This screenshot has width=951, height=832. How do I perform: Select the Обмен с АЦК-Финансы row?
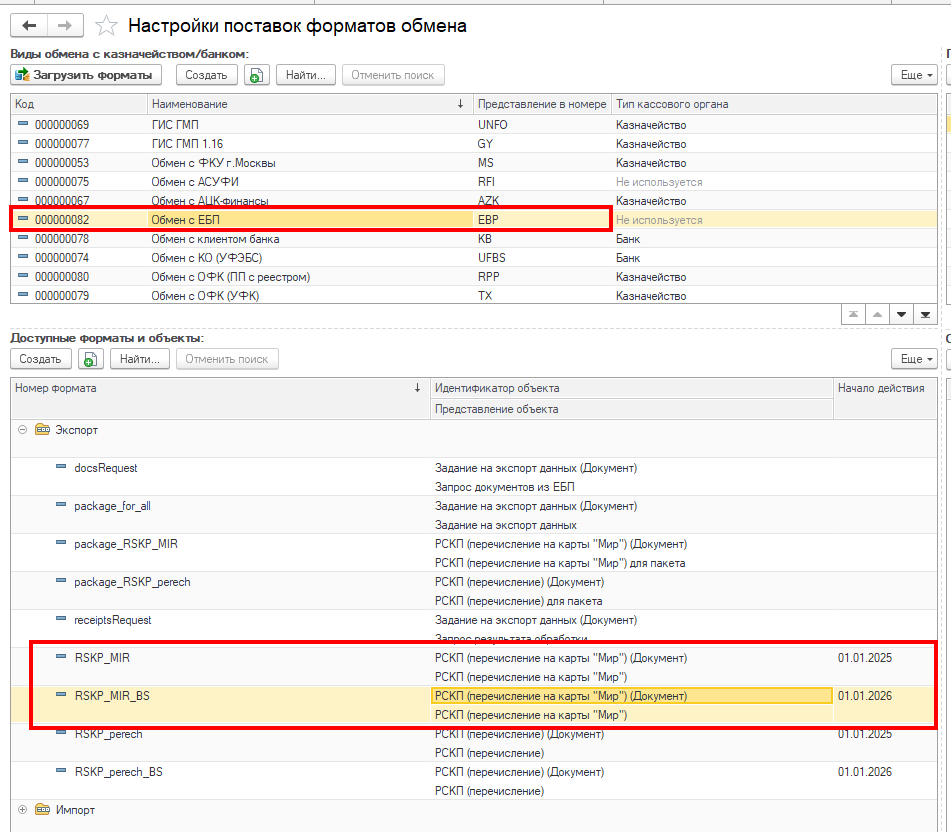(474, 201)
